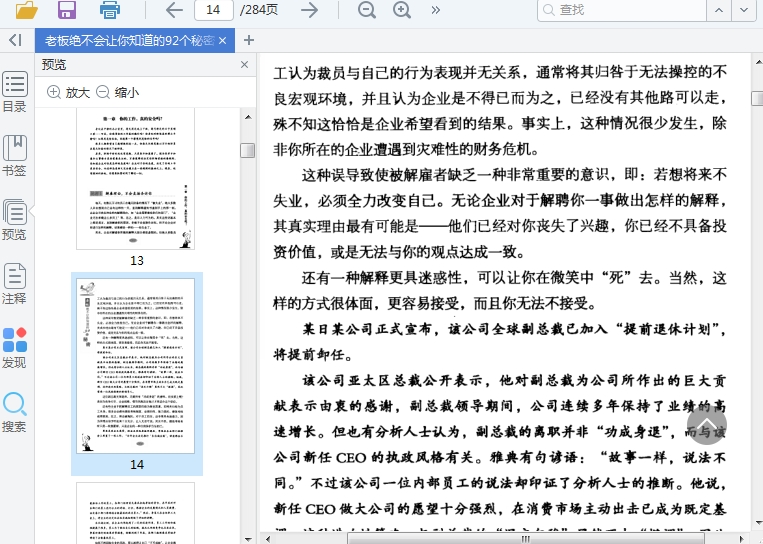Viewport: 763px width, 544px height.
Task: Save the document with the floppy icon
Action: coord(67,10)
